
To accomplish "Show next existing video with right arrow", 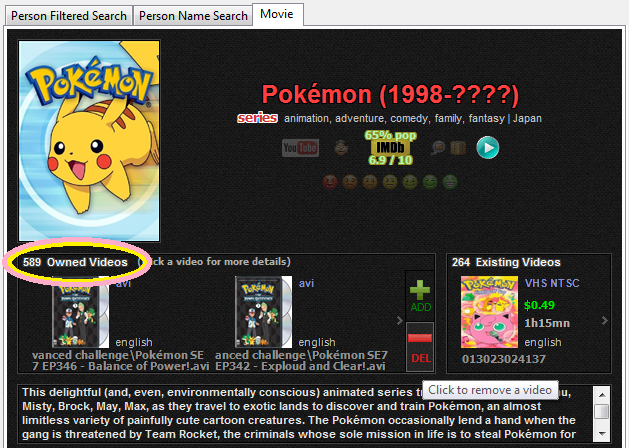I will point(605,320).
